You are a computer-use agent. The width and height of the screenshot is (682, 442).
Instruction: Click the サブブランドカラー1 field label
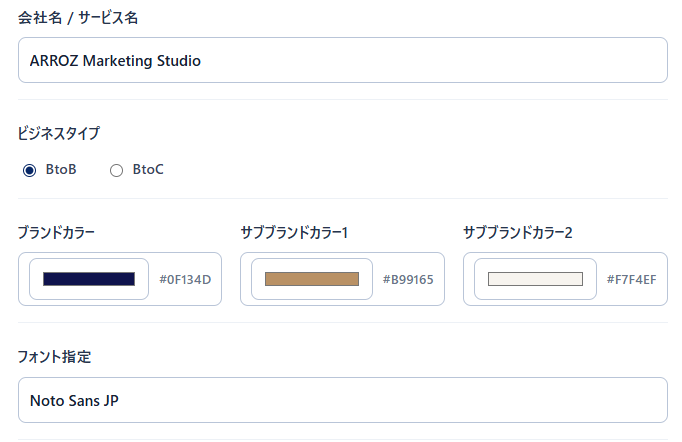coord(294,232)
